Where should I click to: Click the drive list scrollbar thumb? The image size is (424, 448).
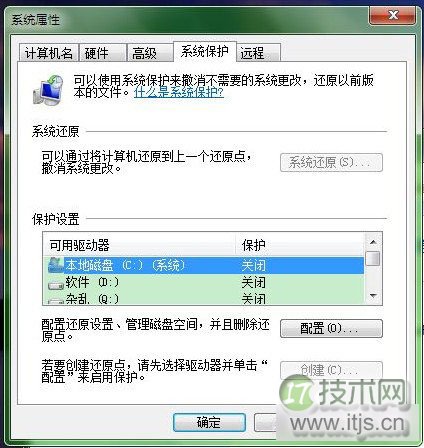pos(373,258)
